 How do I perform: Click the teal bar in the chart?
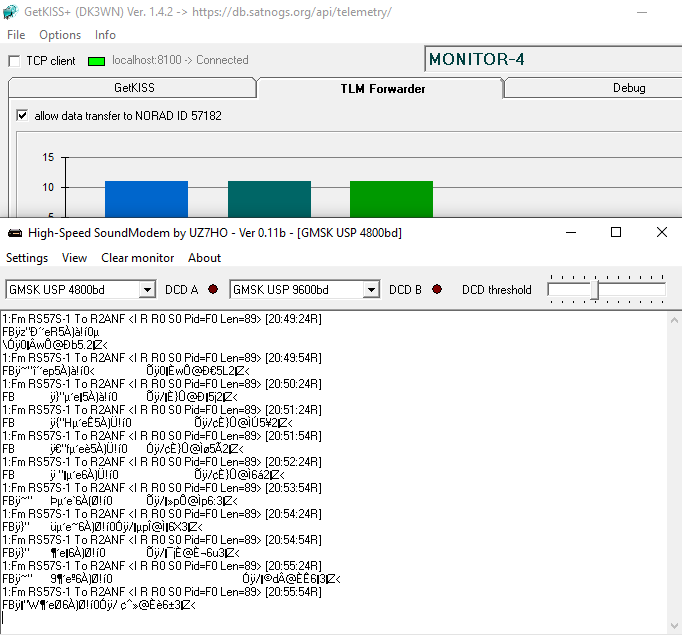coord(269,199)
